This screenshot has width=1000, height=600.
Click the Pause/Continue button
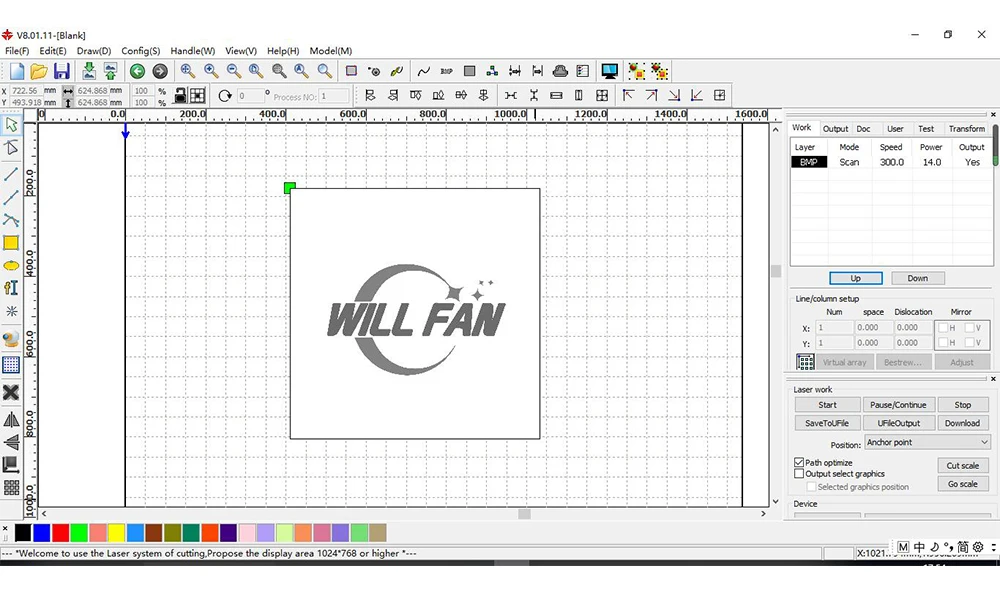click(898, 405)
